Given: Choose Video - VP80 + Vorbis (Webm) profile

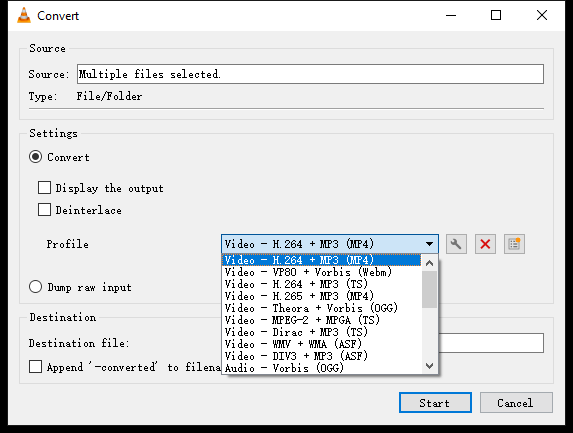Looking at the screenshot, I should tap(322, 272).
